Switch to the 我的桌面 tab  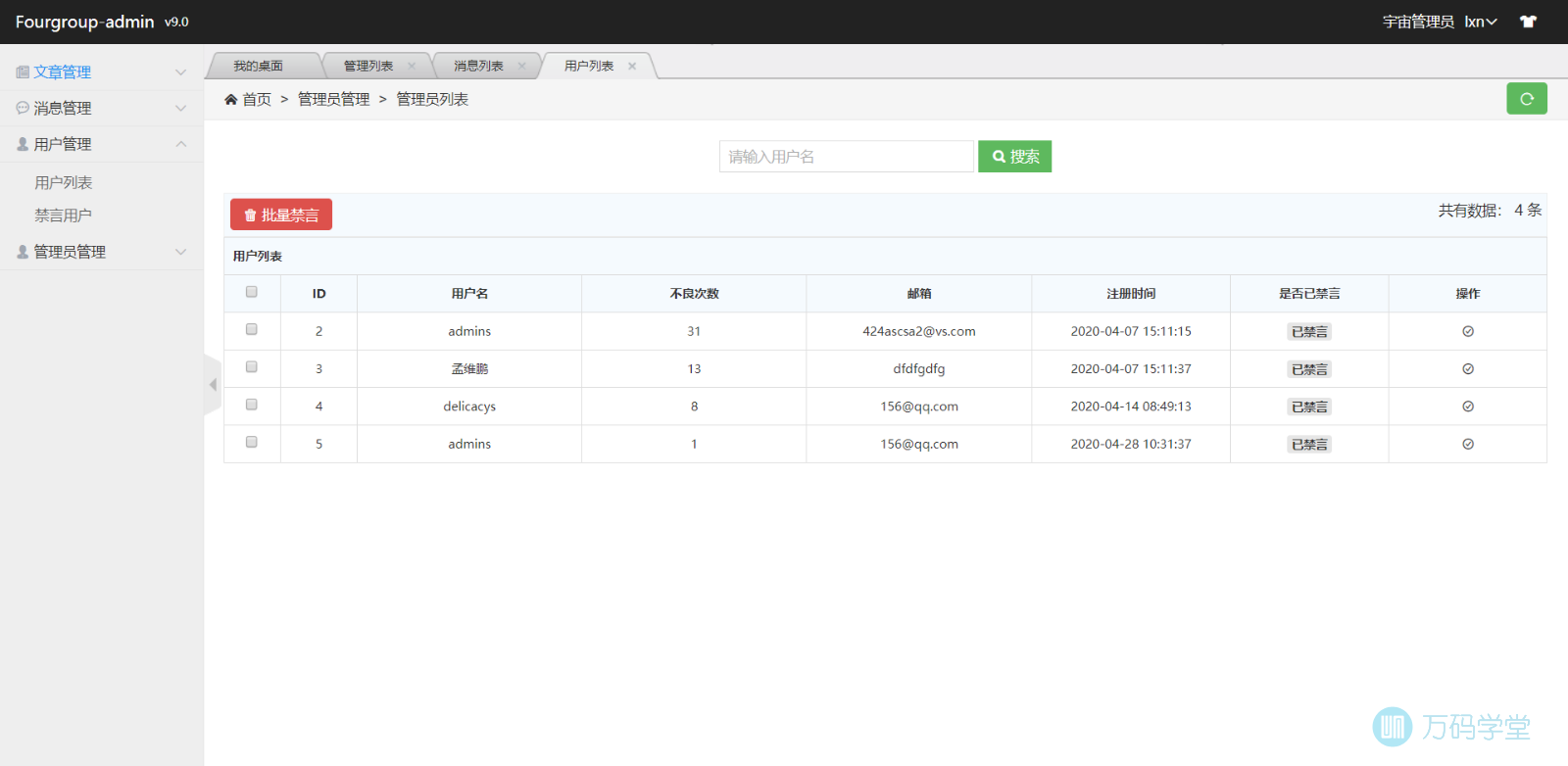click(x=259, y=66)
